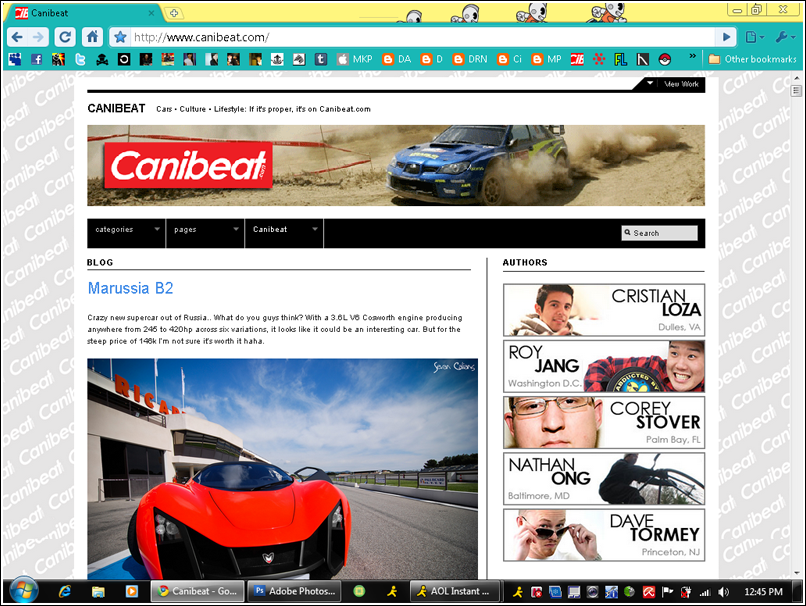Open the Facebook bookmark icon
Screen dimensions: 806x606
coord(36,59)
